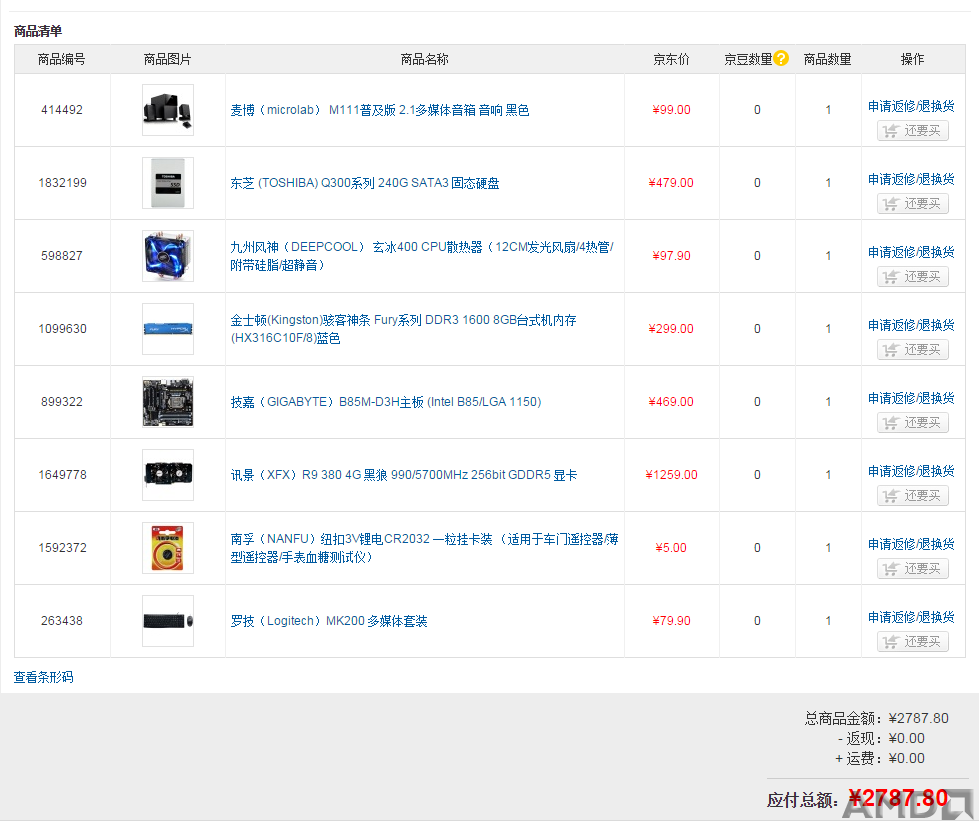Select product number 899322
The image size is (979, 825).
tap(62, 402)
